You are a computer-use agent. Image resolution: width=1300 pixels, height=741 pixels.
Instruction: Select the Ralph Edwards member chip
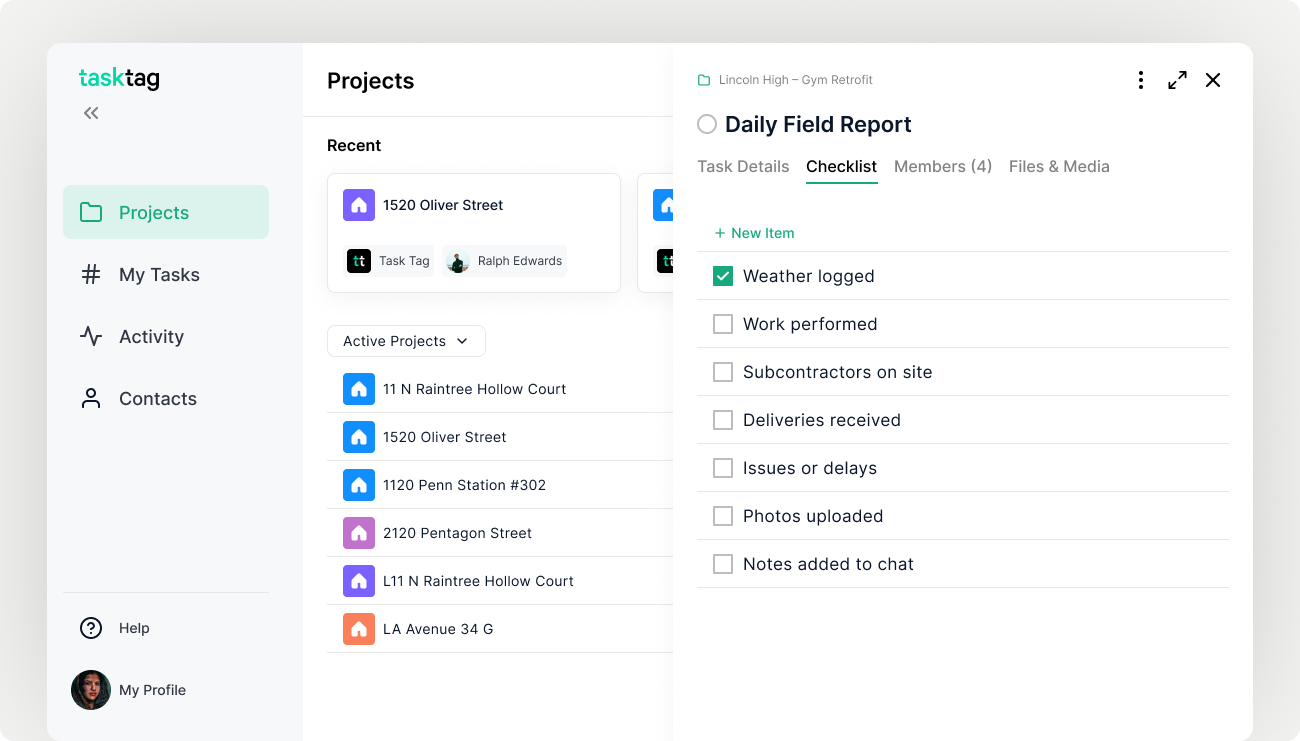pyautogui.click(x=505, y=261)
